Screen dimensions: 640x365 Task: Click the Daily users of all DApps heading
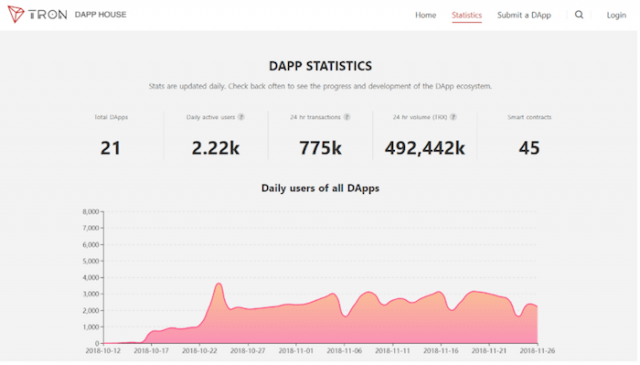(x=320, y=188)
